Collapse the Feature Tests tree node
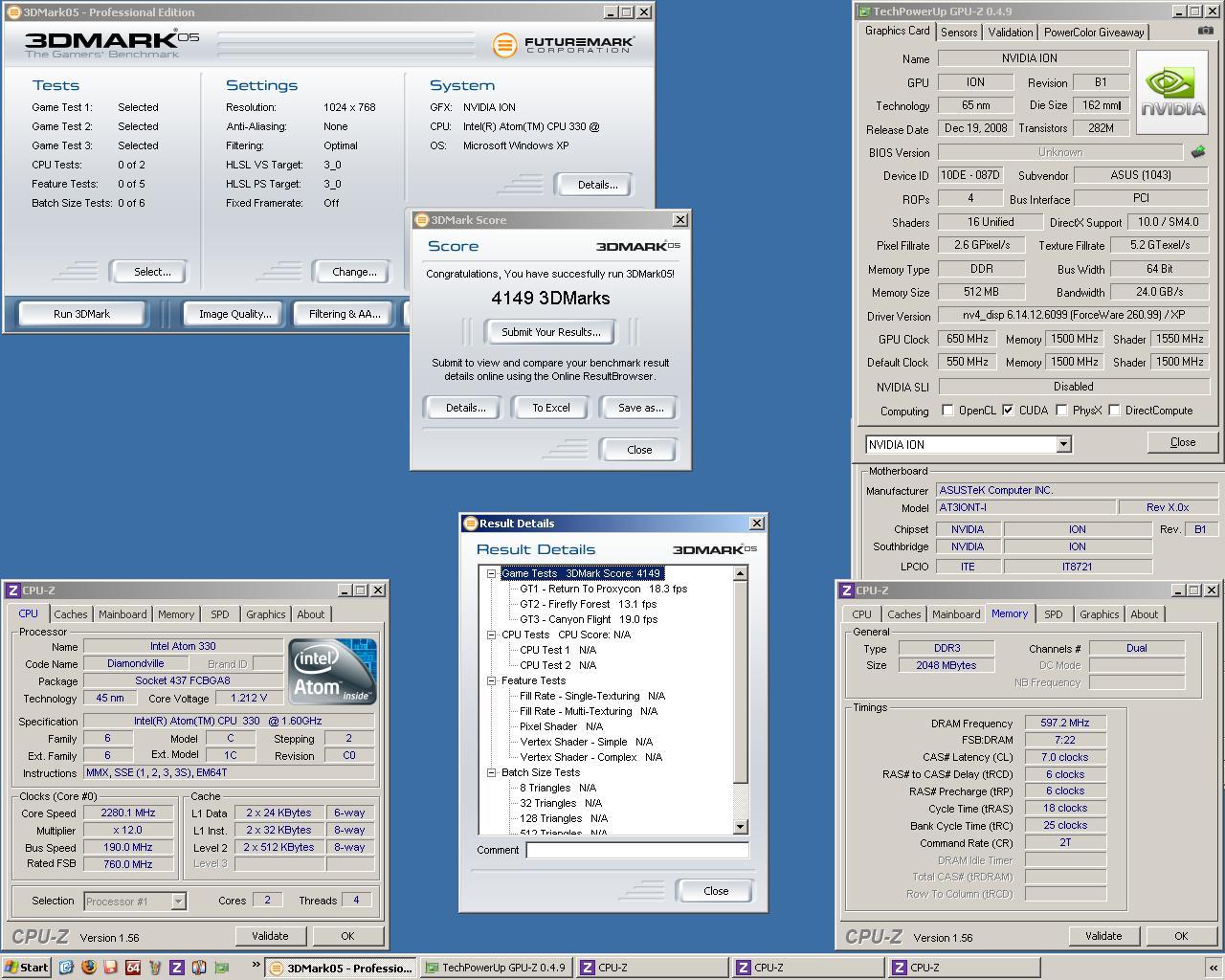The width and height of the screenshot is (1225, 980). tap(491, 680)
